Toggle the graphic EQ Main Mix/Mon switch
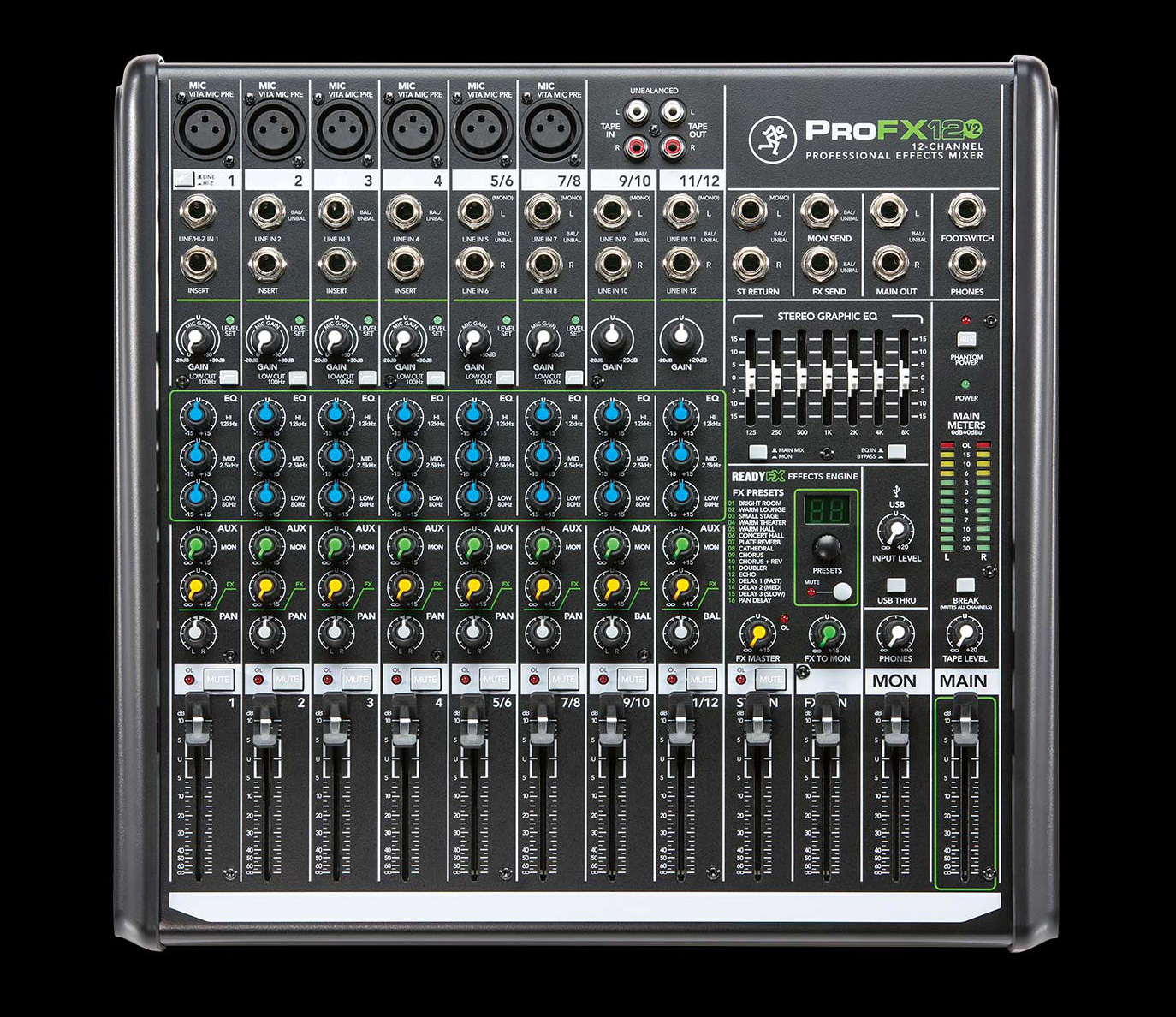The width and height of the screenshot is (1176, 1017). pyautogui.click(x=757, y=452)
